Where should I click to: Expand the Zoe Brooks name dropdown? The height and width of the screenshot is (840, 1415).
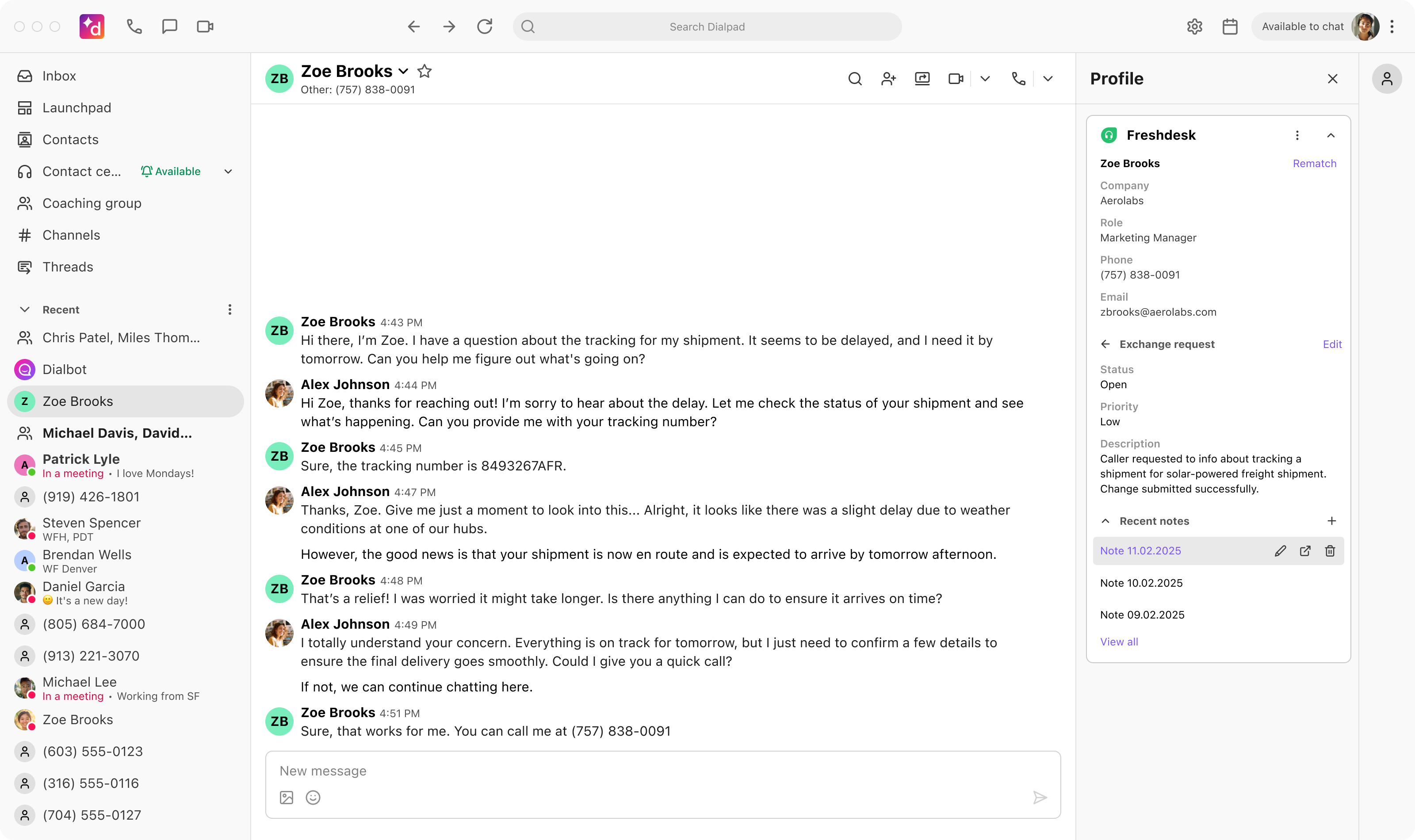(x=403, y=71)
